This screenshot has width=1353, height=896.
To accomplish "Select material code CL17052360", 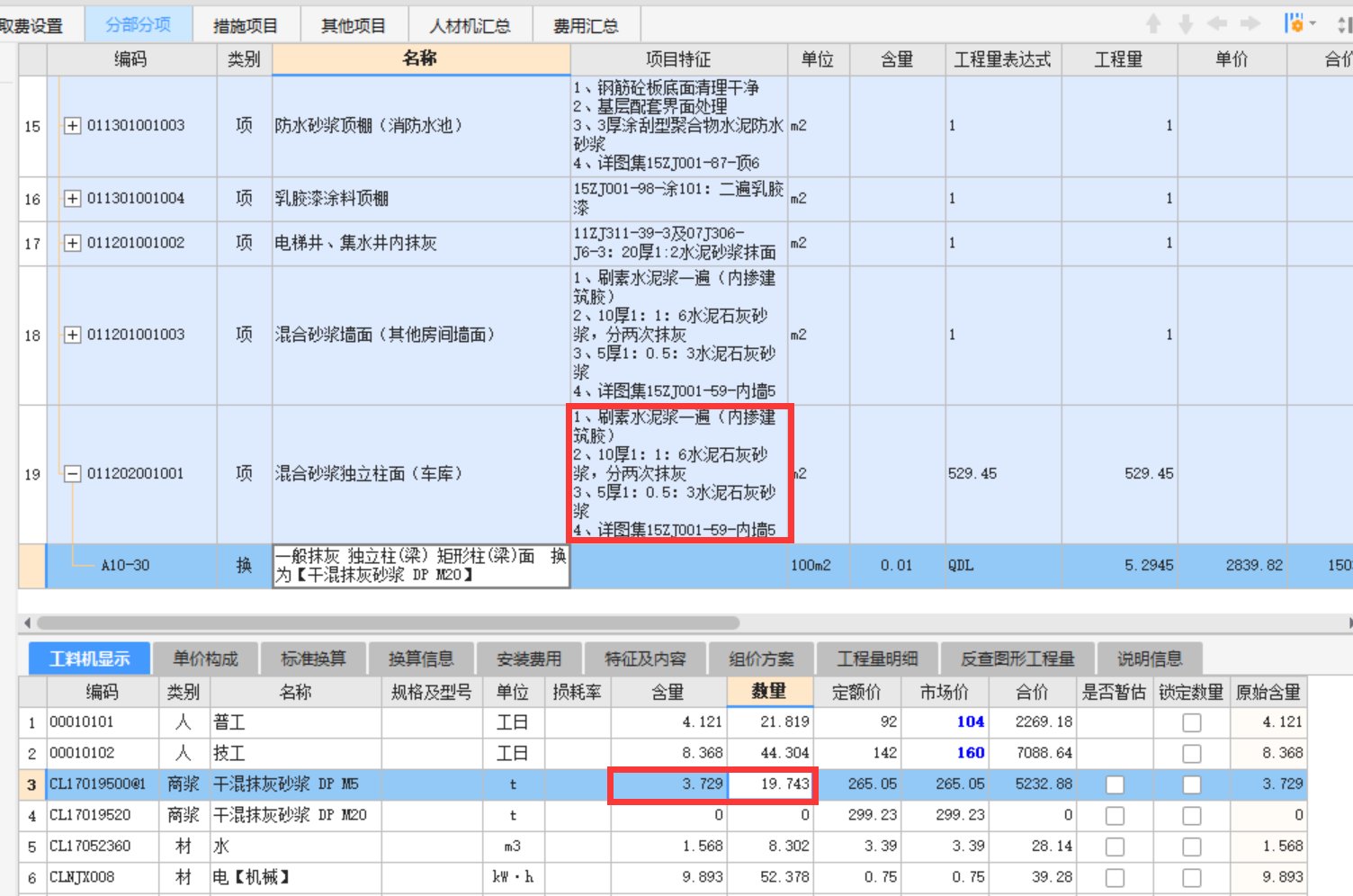I will pyautogui.click(x=90, y=847).
